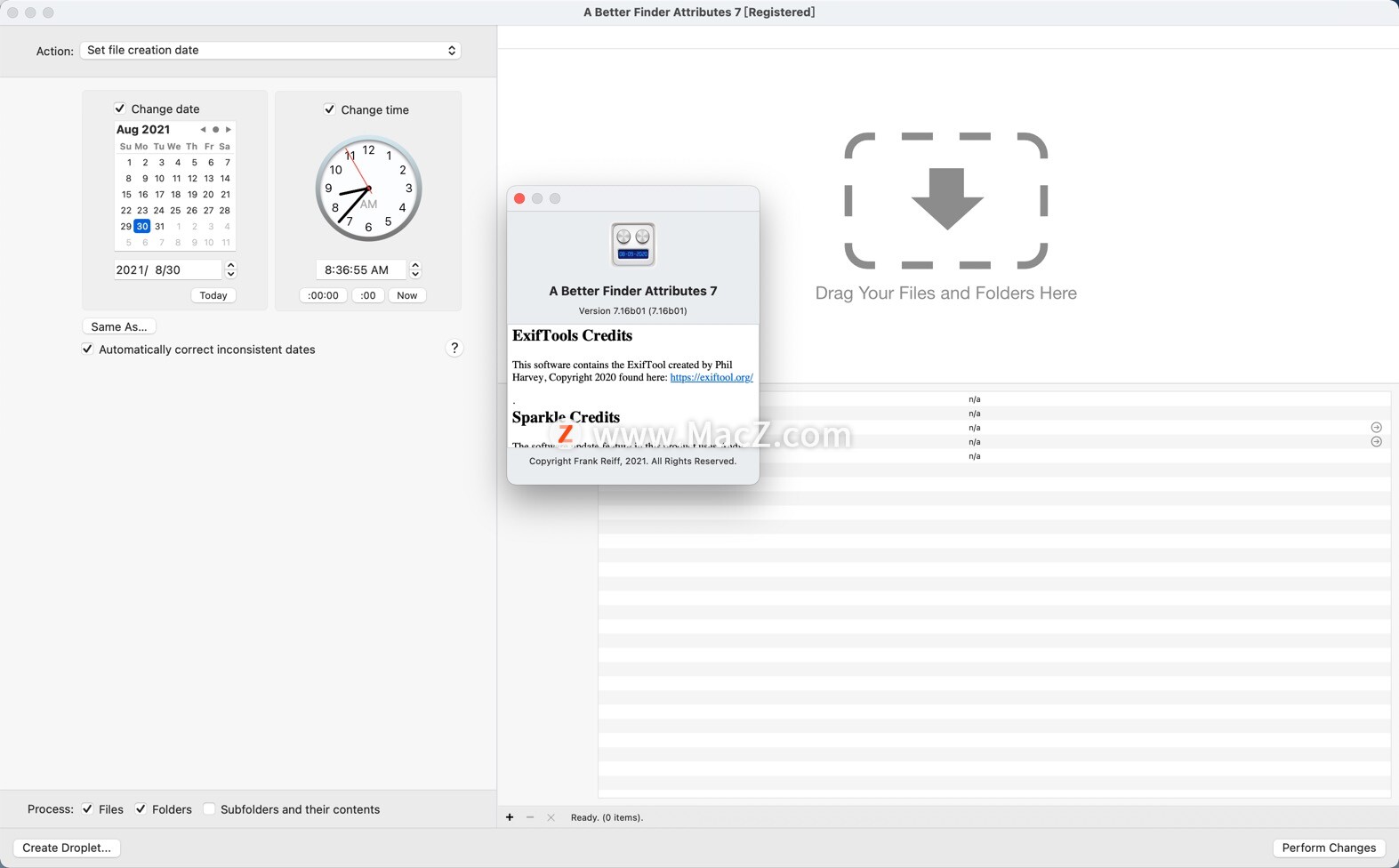The height and width of the screenshot is (868, 1399).
Task: Open the Action dropdown 'Set file creation date'
Action: [270, 51]
